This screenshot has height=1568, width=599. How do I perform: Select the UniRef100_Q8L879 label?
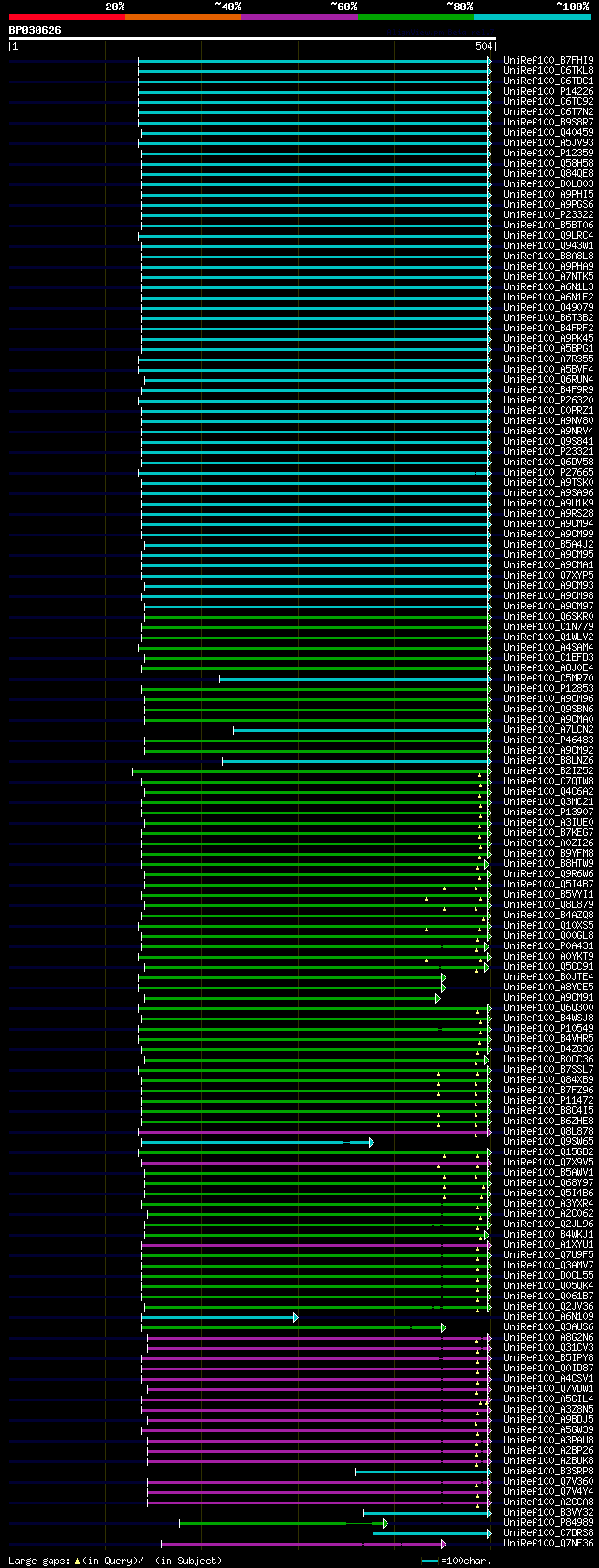click(548, 904)
